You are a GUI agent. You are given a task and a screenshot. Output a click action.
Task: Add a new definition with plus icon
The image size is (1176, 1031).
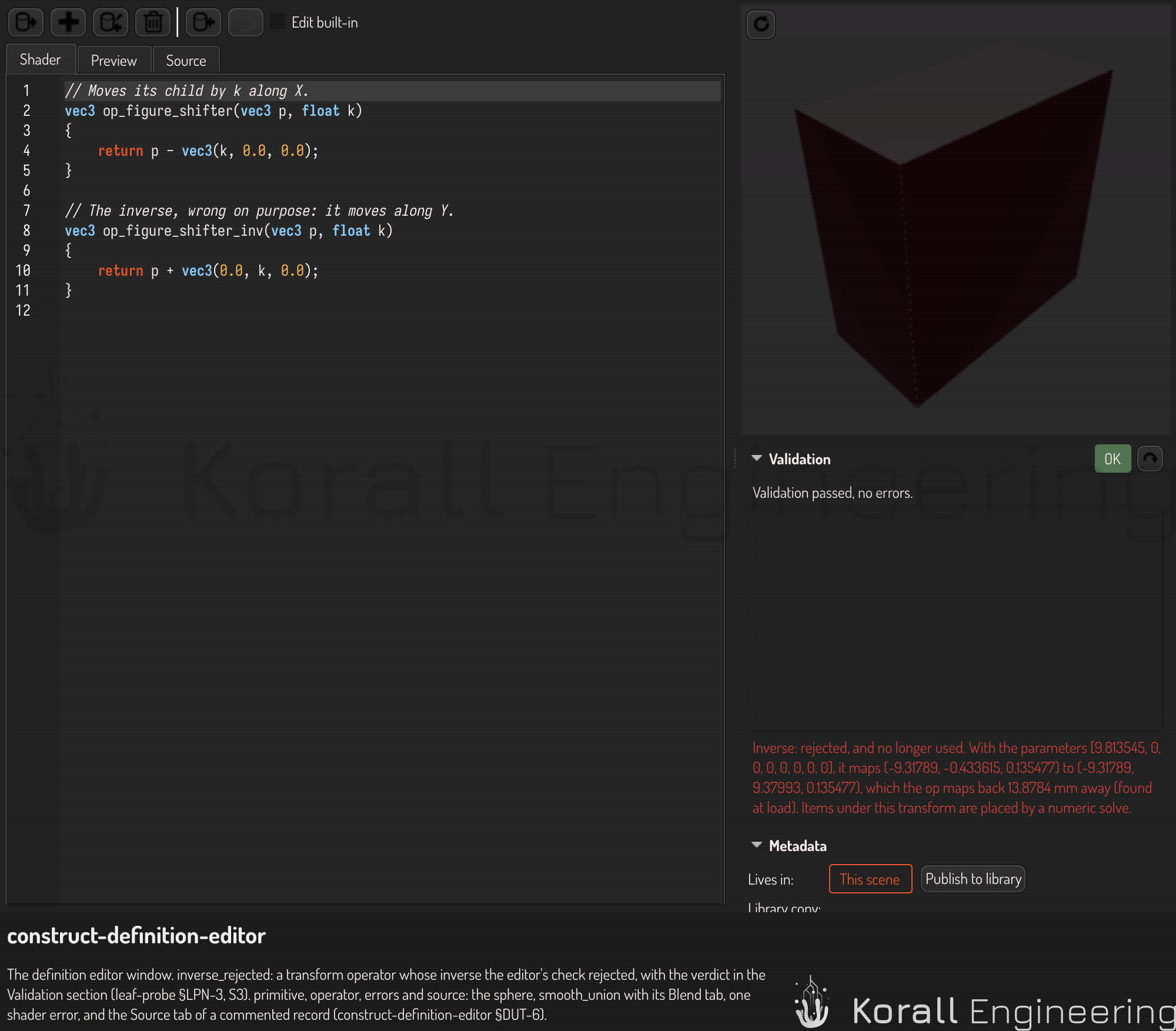pos(68,23)
